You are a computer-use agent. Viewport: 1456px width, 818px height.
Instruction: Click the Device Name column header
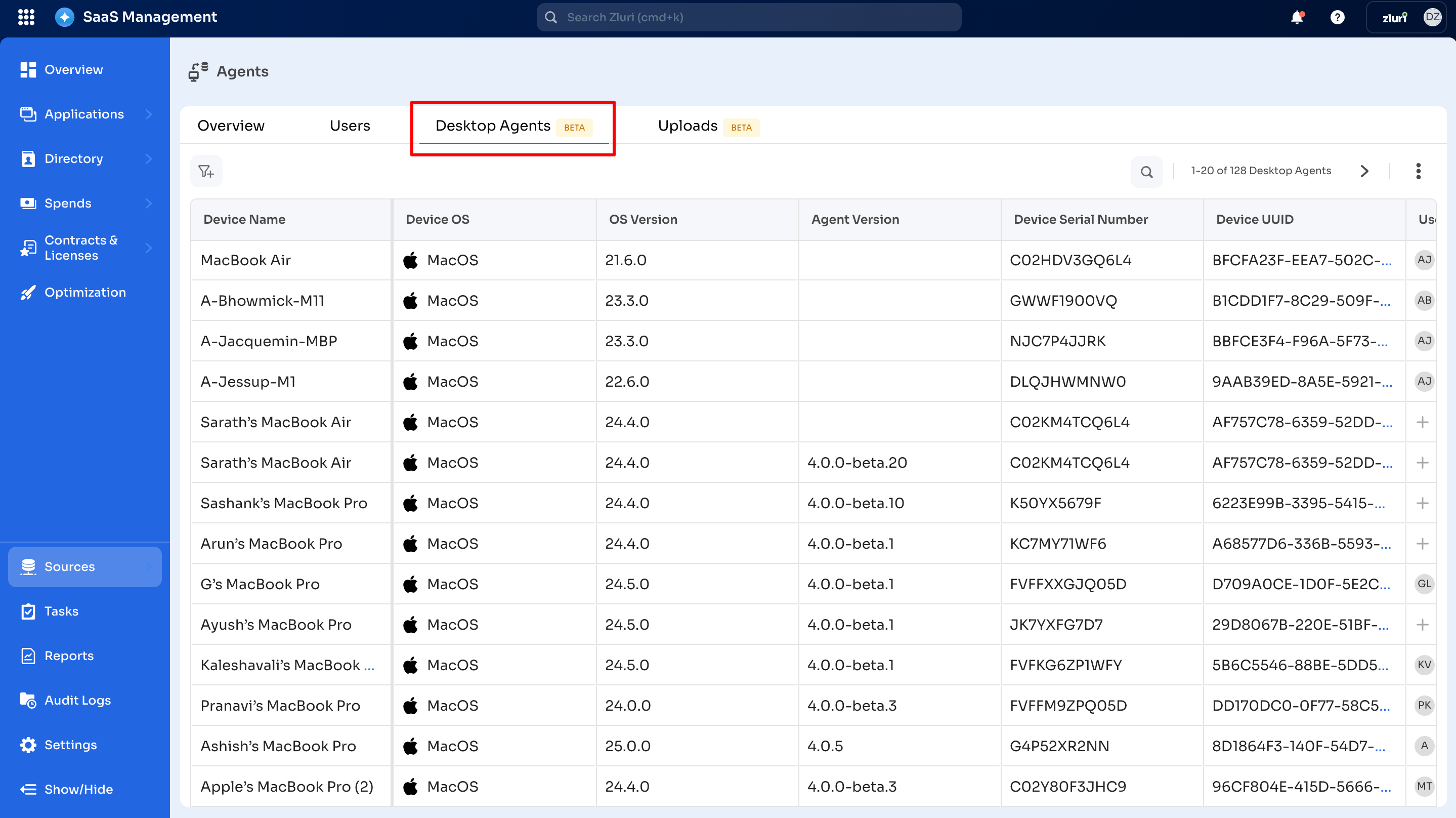pos(244,220)
